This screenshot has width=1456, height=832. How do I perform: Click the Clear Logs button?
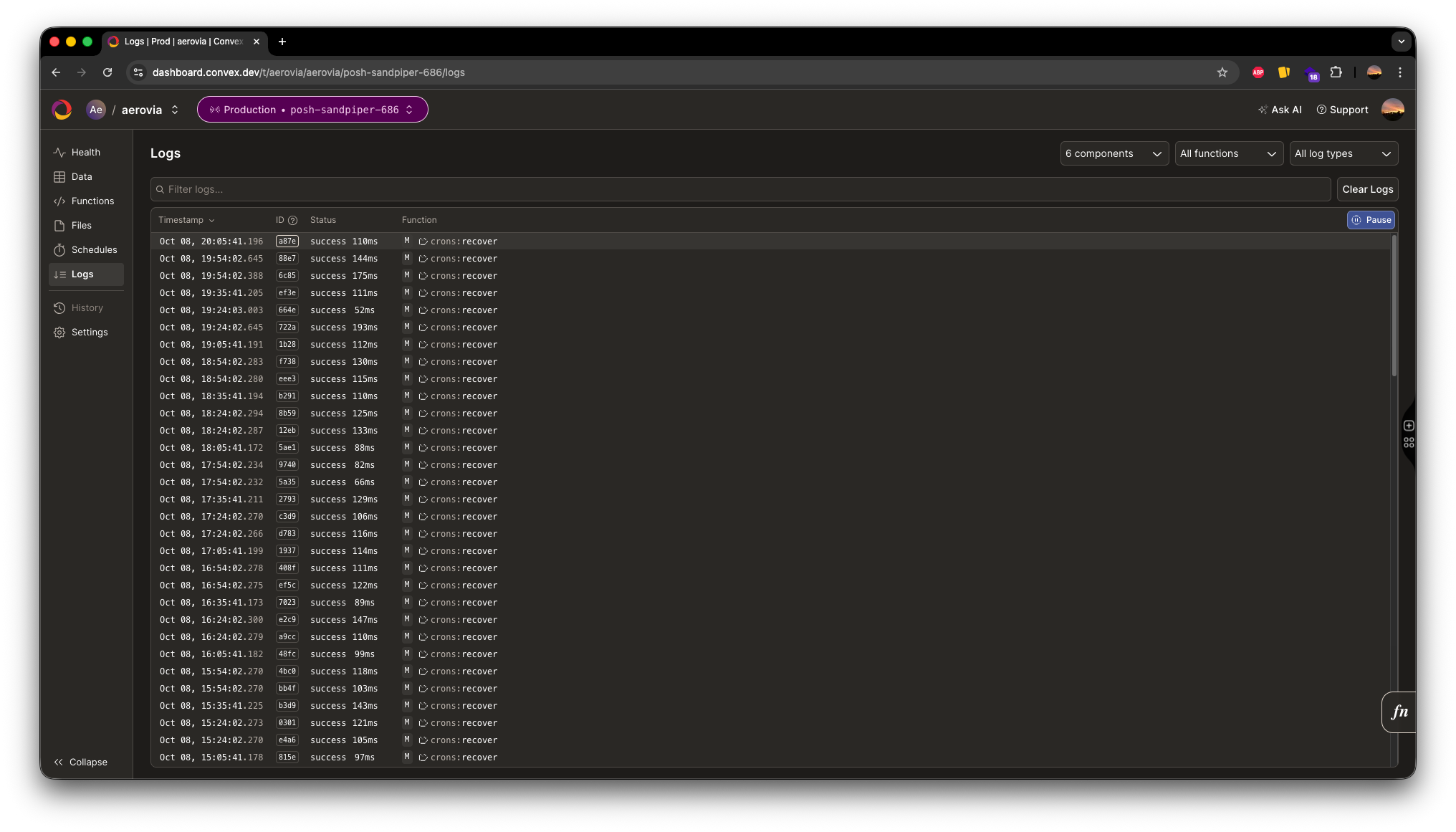click(1367, 189)
